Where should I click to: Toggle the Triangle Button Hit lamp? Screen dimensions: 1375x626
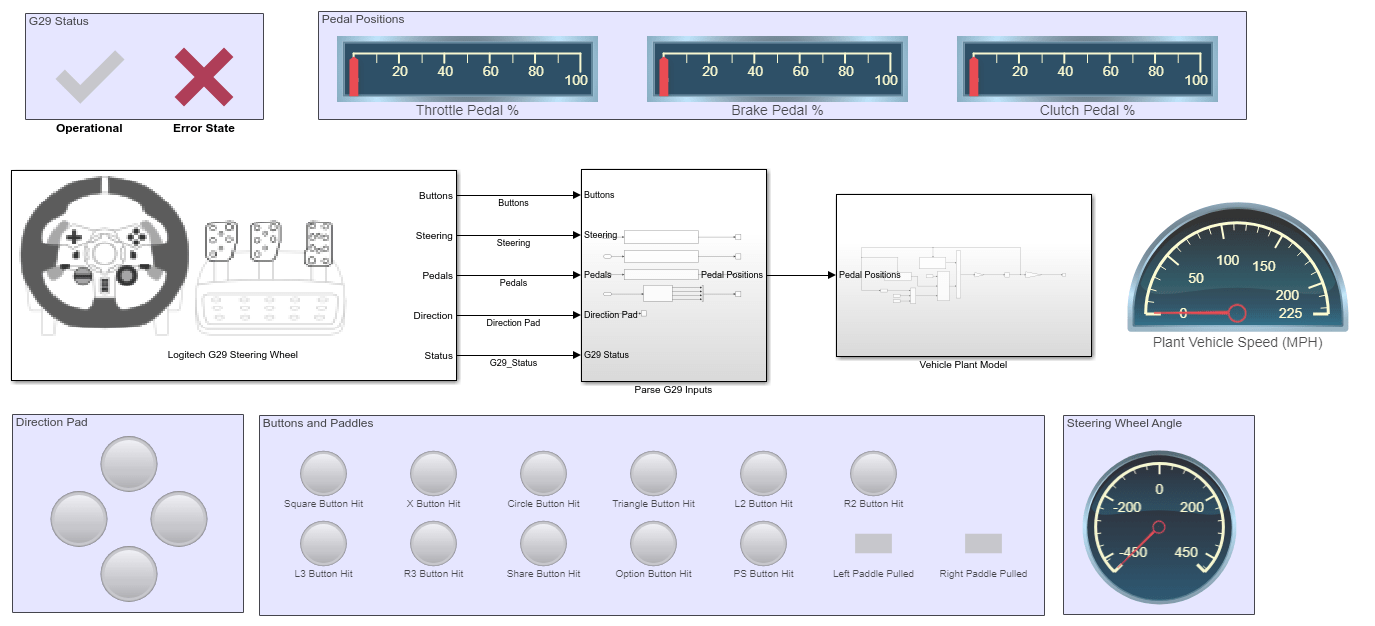pos(653,474)
